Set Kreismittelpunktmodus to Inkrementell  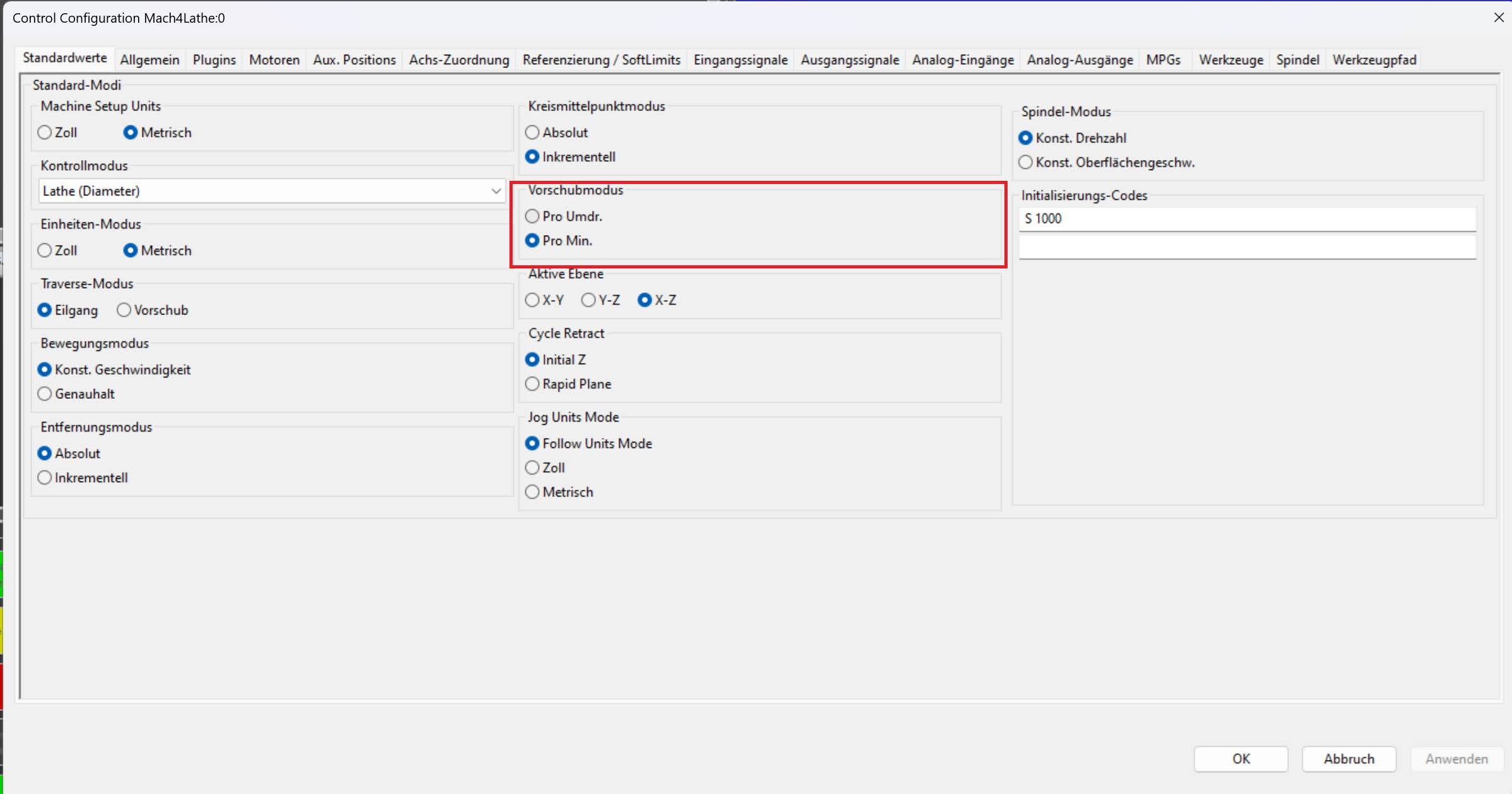571,156
